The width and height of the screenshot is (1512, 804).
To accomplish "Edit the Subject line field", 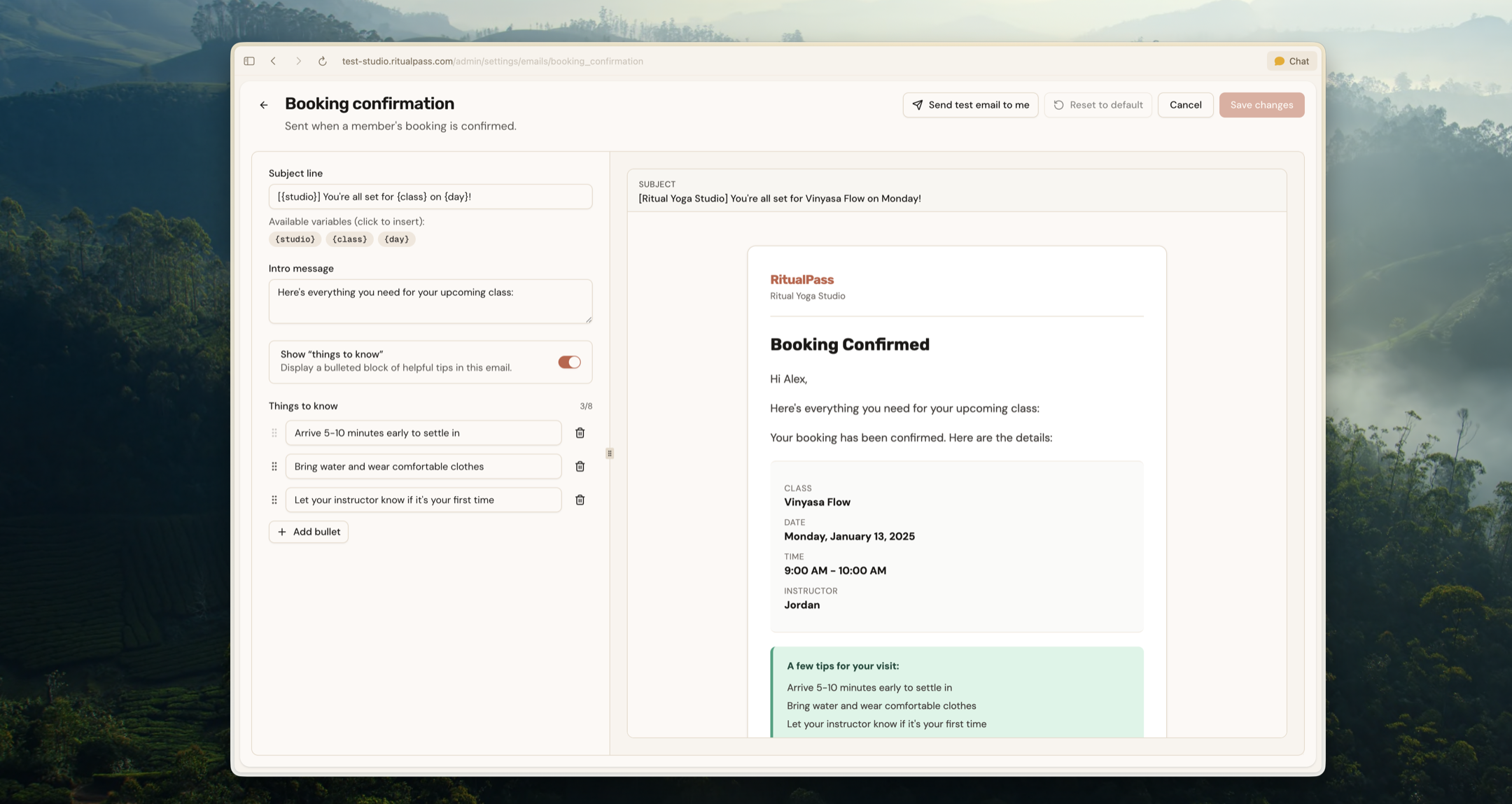I will (x=430, y=197).
